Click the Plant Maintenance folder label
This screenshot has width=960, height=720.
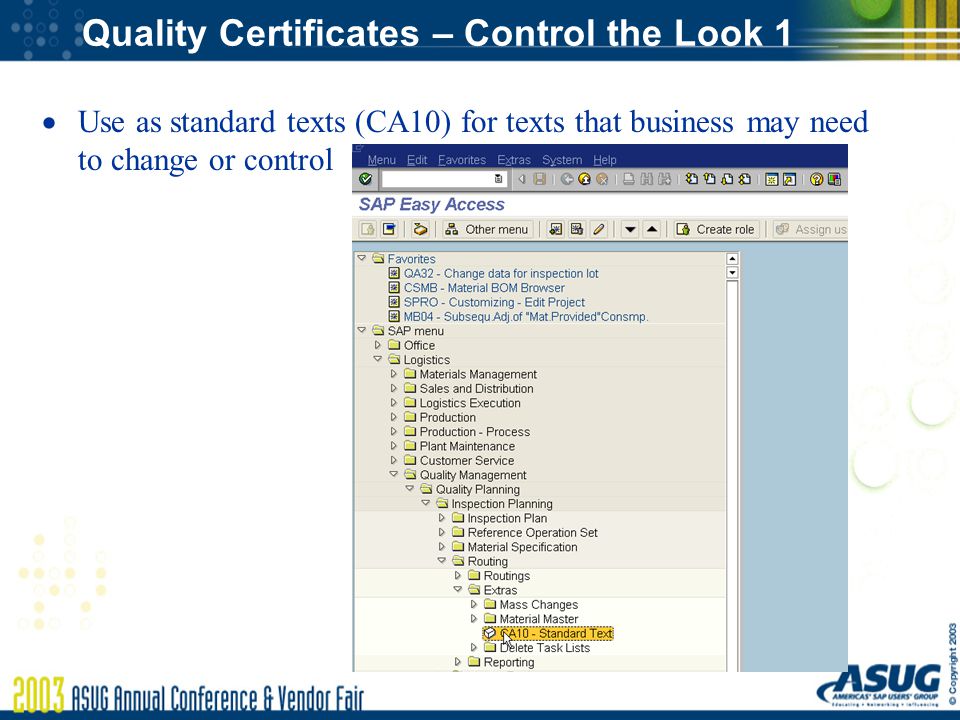(x=467, y=446)
